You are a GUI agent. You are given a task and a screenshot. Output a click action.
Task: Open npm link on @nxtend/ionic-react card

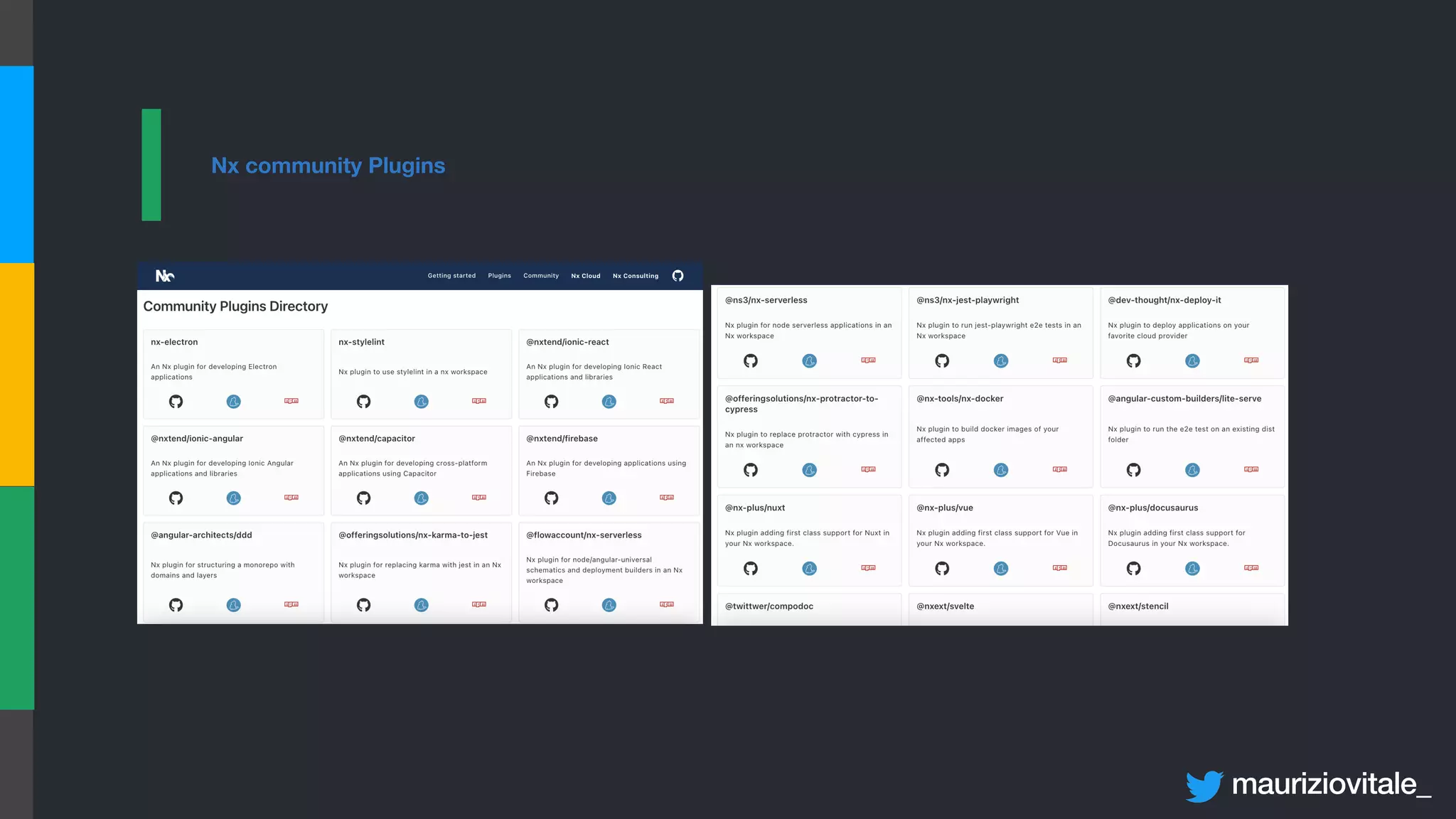click(667, 401)
